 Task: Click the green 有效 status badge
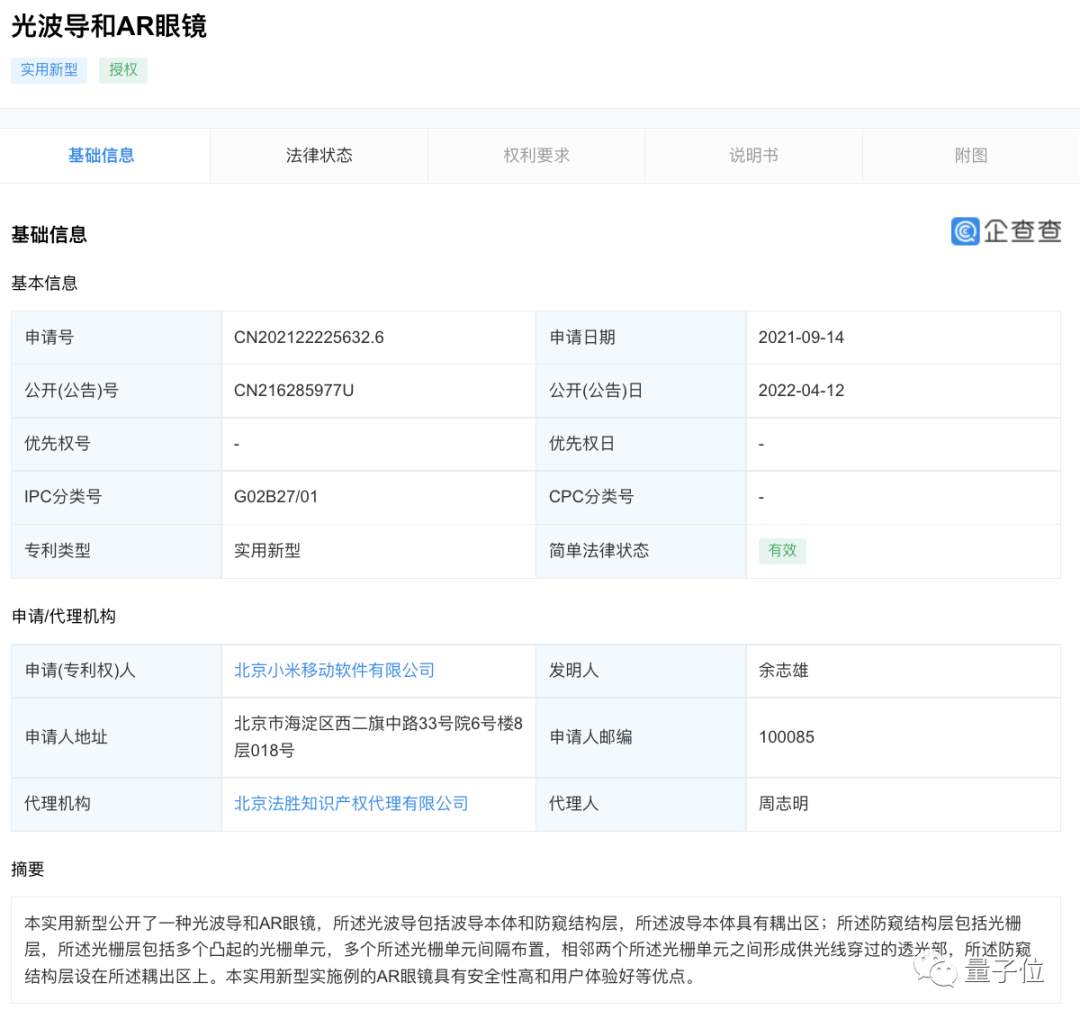782,551
